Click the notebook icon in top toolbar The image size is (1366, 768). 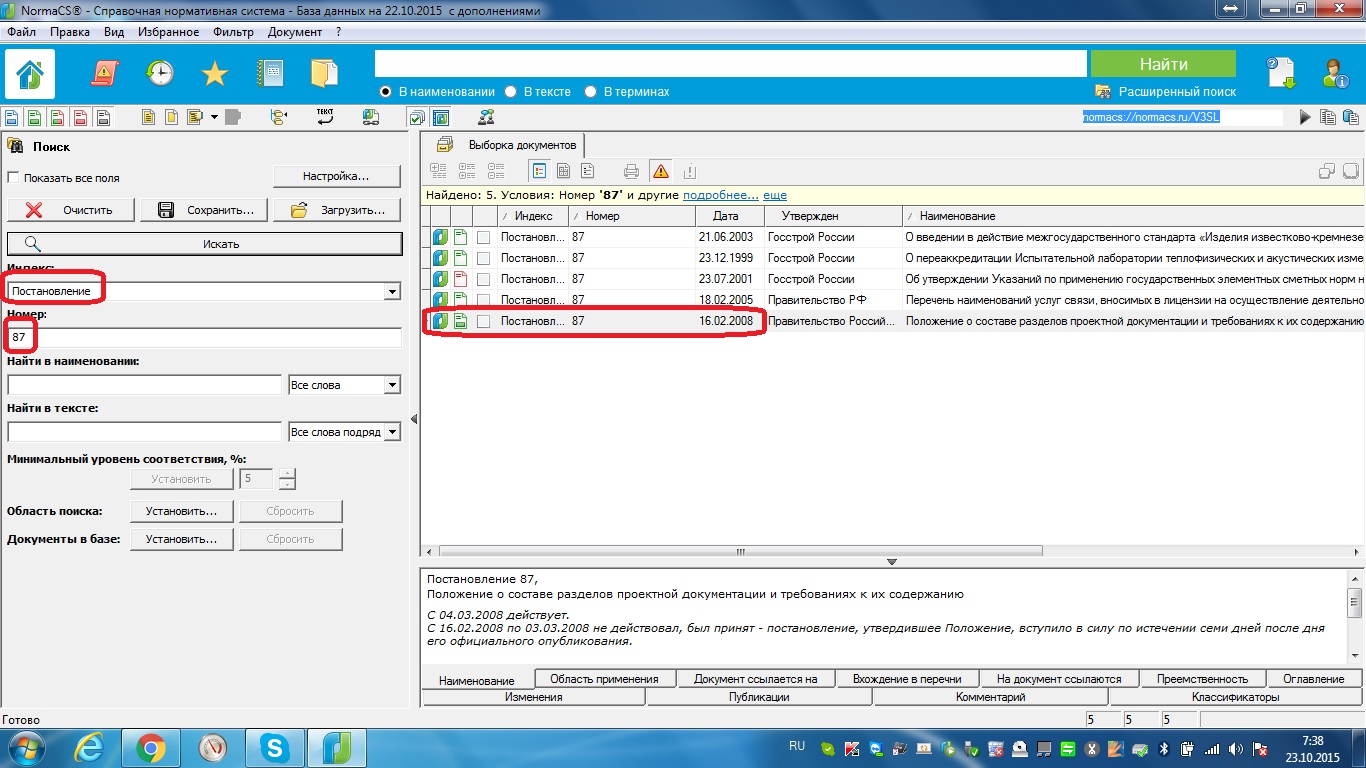270,74
